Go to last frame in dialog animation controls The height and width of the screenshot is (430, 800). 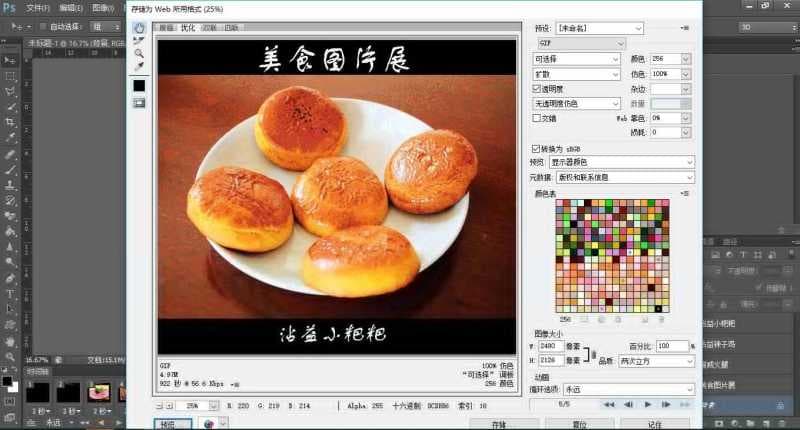pyautogui.click(x=685, y=404)
